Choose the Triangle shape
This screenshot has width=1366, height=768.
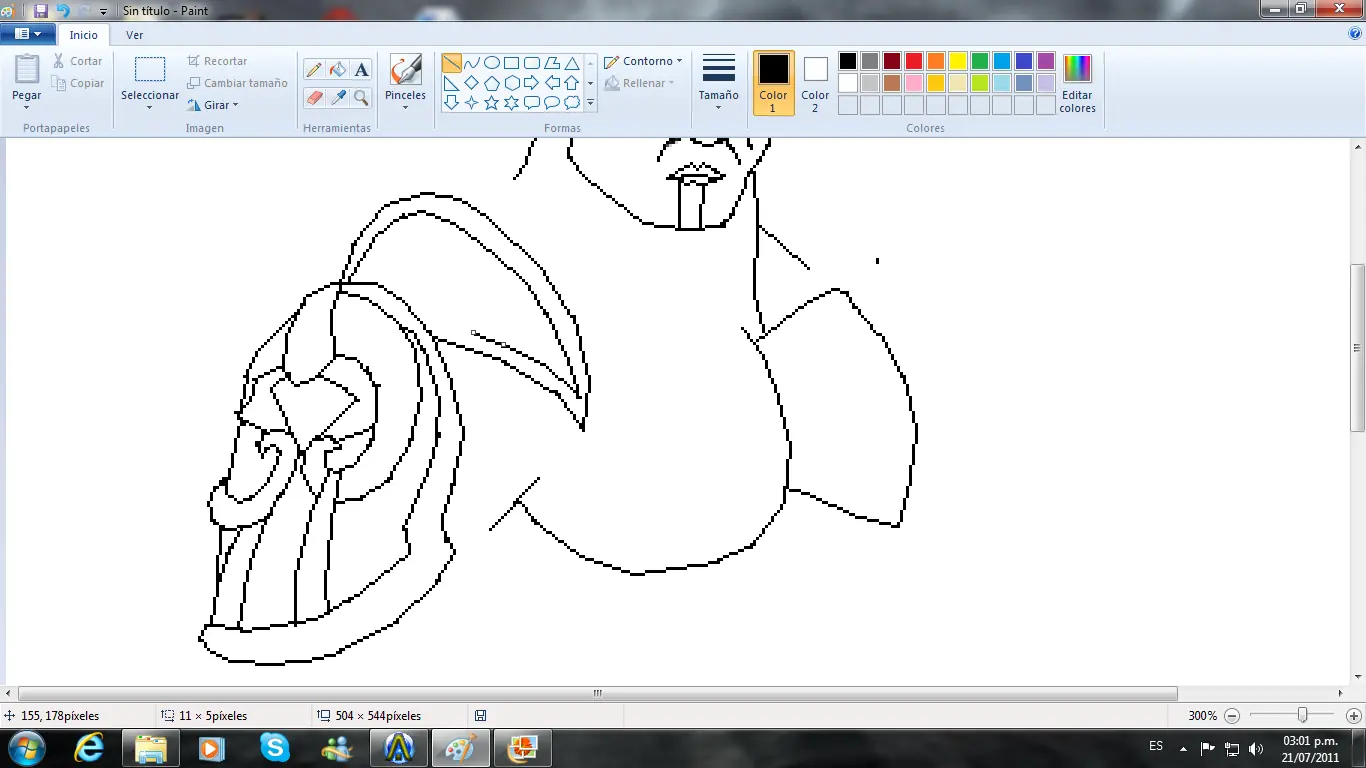coord(572,63)
